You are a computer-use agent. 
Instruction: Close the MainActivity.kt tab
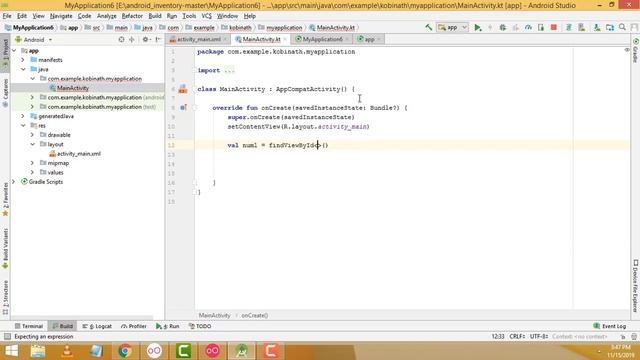[285, 39]
